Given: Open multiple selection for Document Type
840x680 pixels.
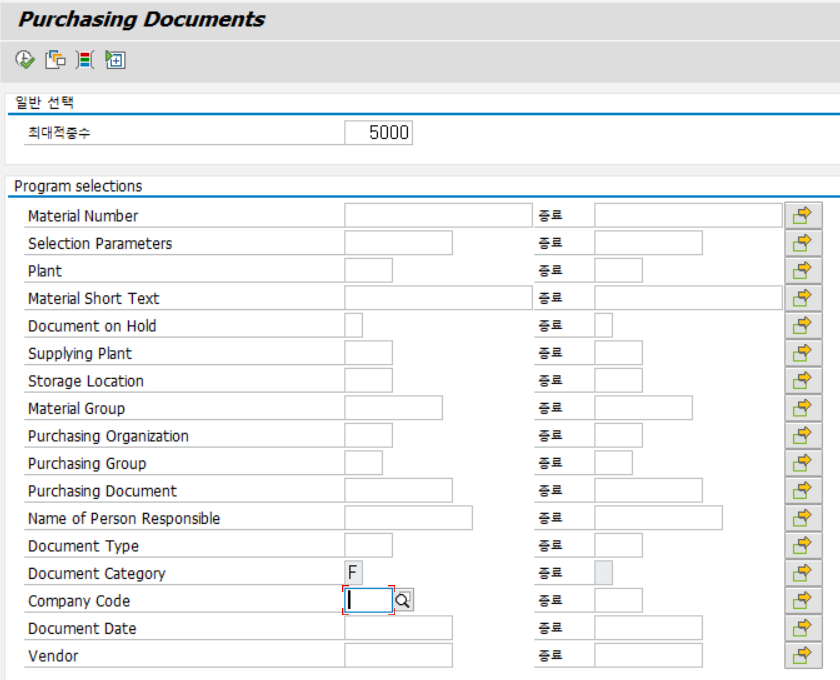Looking at the screenshot, I should click(803, 546).
